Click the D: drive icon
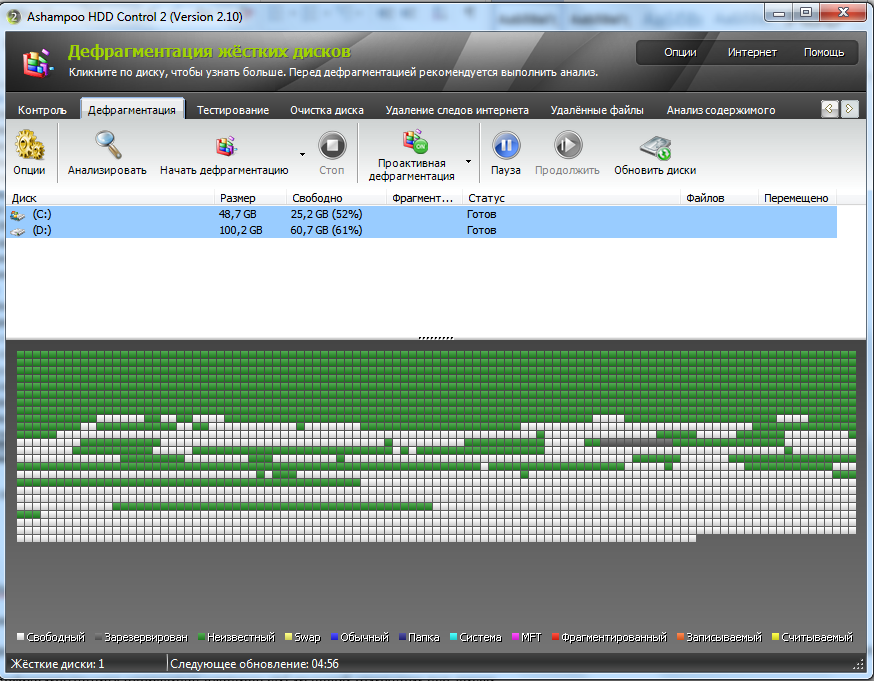The width and height of the screenshot is (874, 681). 18,231
